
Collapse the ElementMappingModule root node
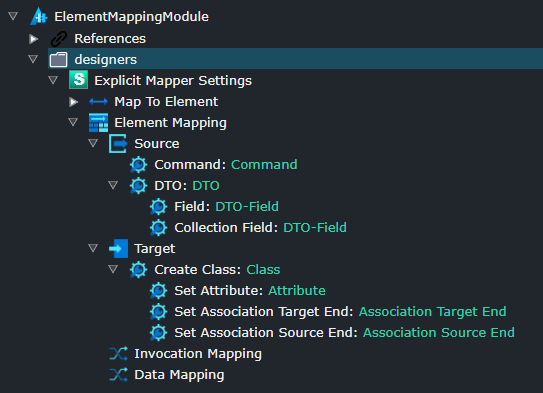click(13, 16)
